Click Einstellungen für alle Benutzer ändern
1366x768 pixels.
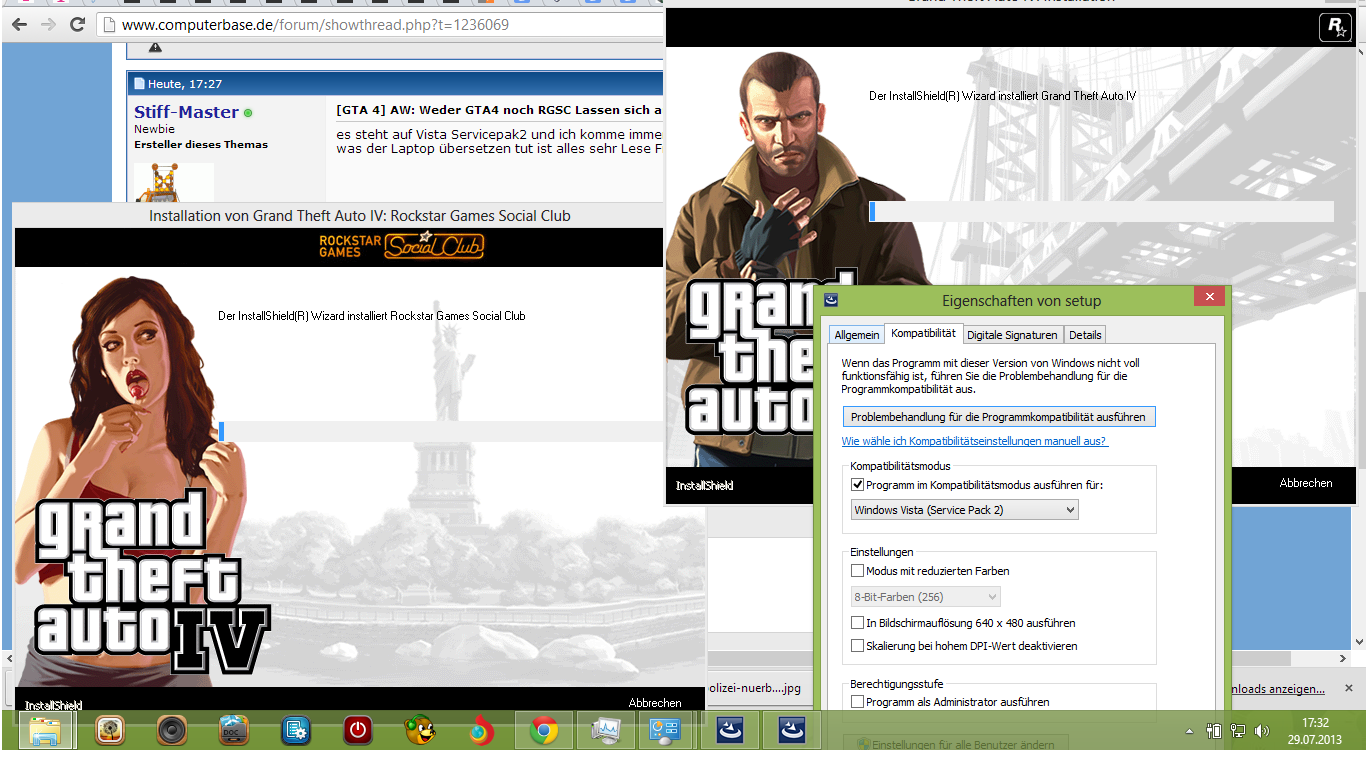click(x=956, y=744)
